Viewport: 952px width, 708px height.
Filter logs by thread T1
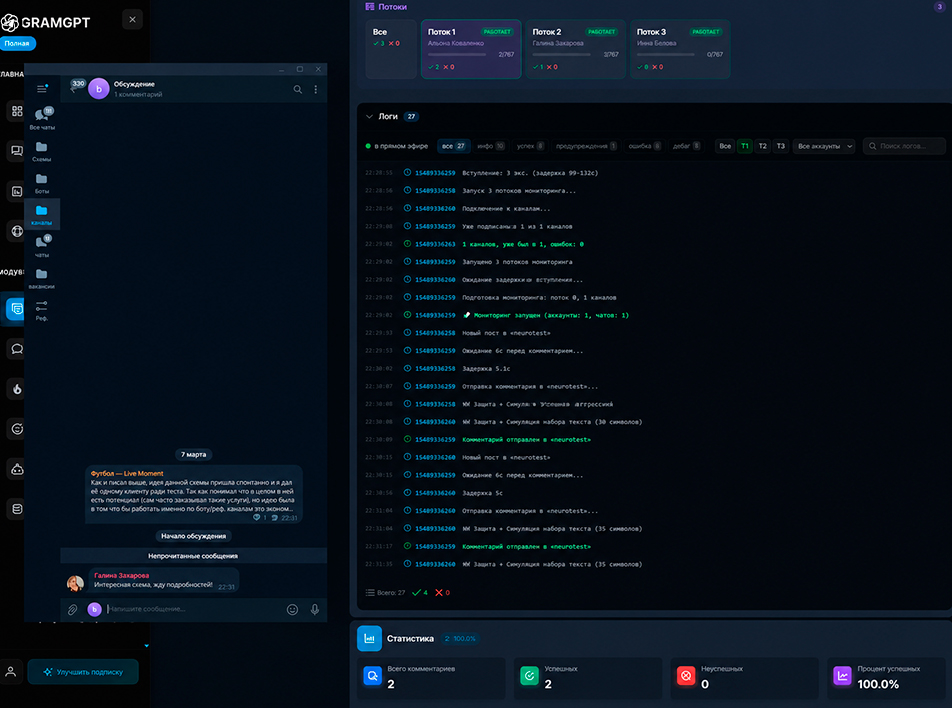click(744, 146)
